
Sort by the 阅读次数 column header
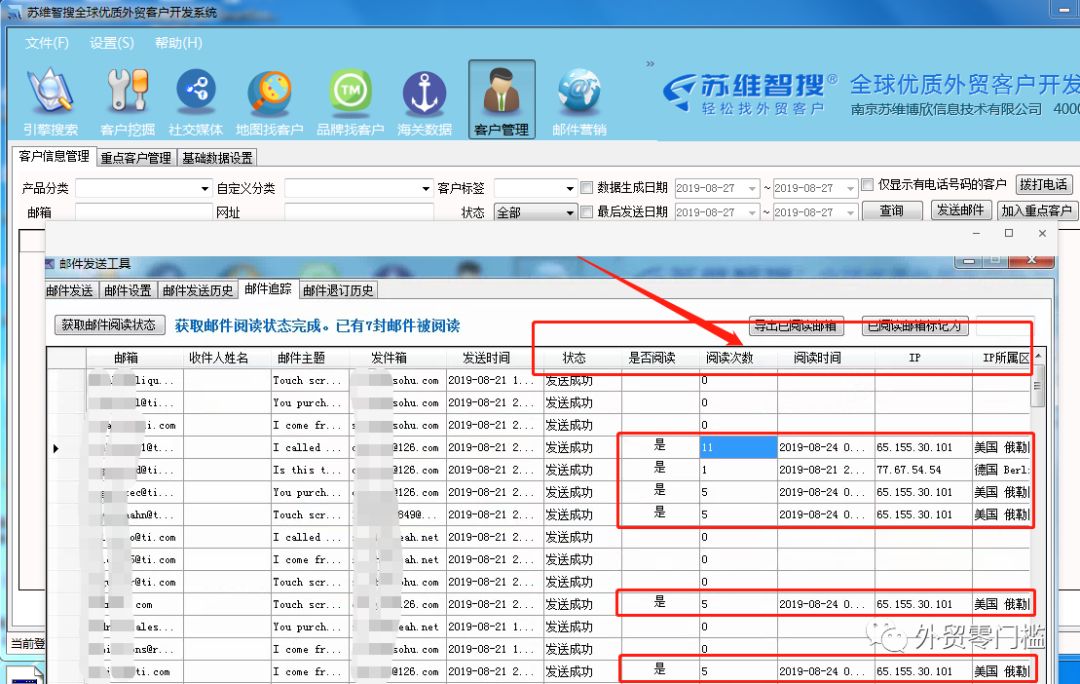(x=738, y=357)
